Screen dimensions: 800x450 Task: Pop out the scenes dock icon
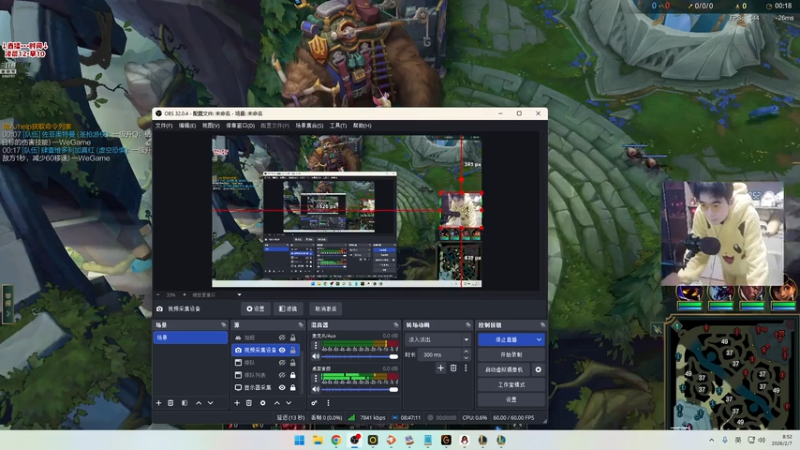tap(223, 325)
